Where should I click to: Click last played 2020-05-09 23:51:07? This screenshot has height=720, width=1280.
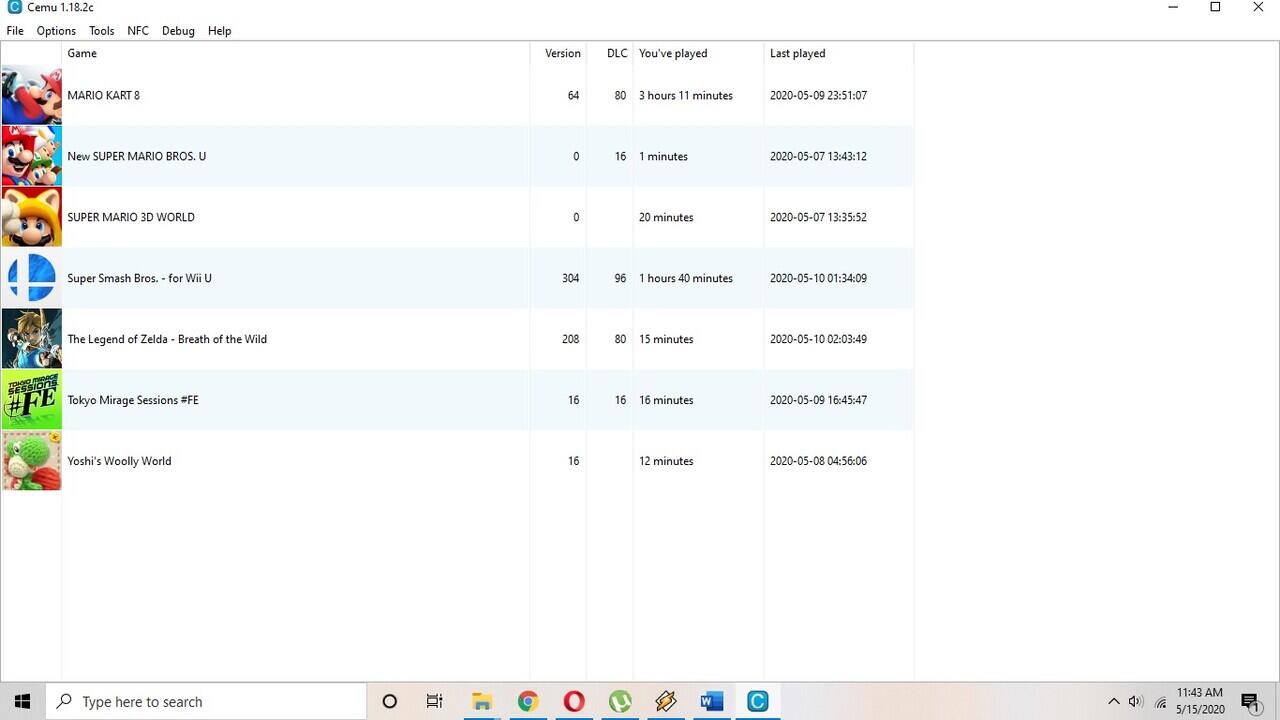click(x=818, y=96)
